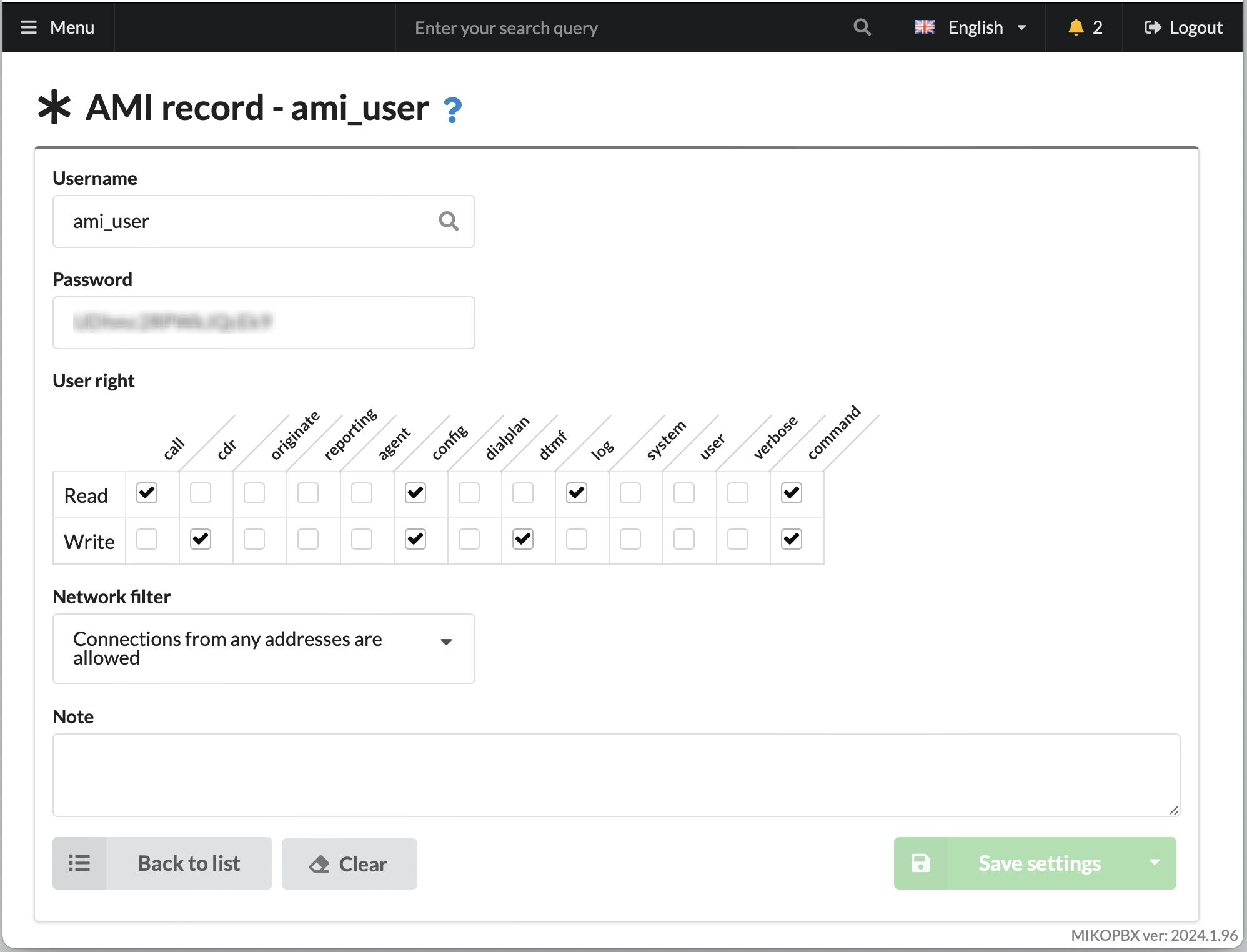Click the list icon on Back to list
Image resolution: width=1247 pixels, height=952 pixels.
tap(79, 863)
